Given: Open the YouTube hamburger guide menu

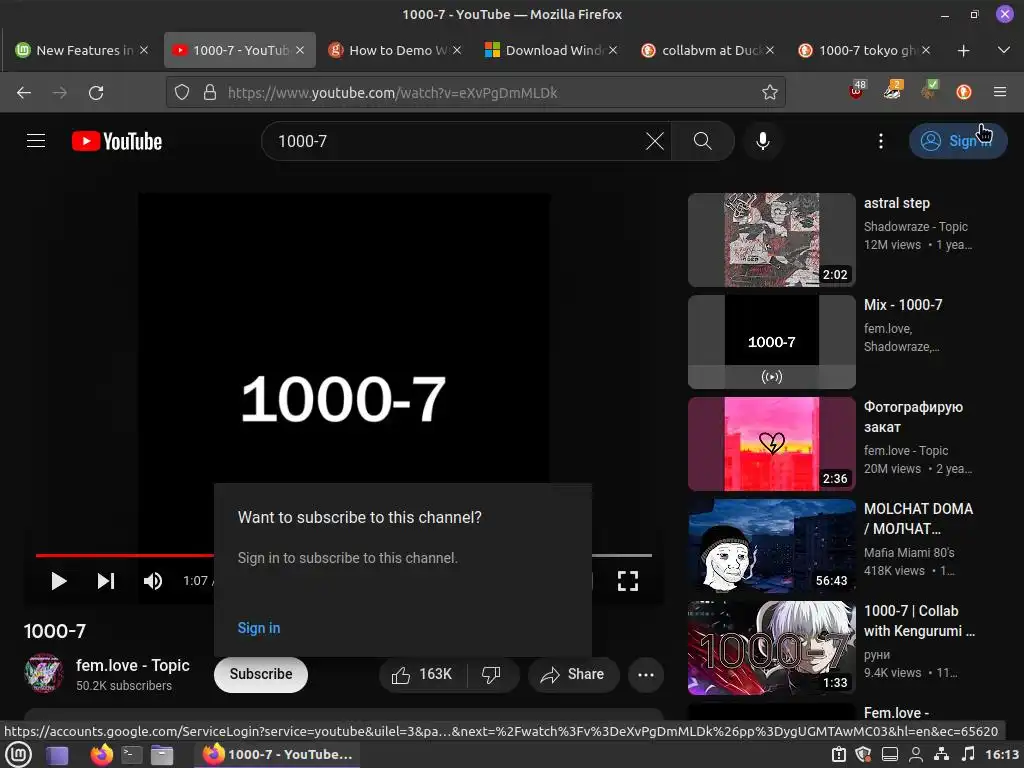Looking at the screenshot, I should pos(36,141).
